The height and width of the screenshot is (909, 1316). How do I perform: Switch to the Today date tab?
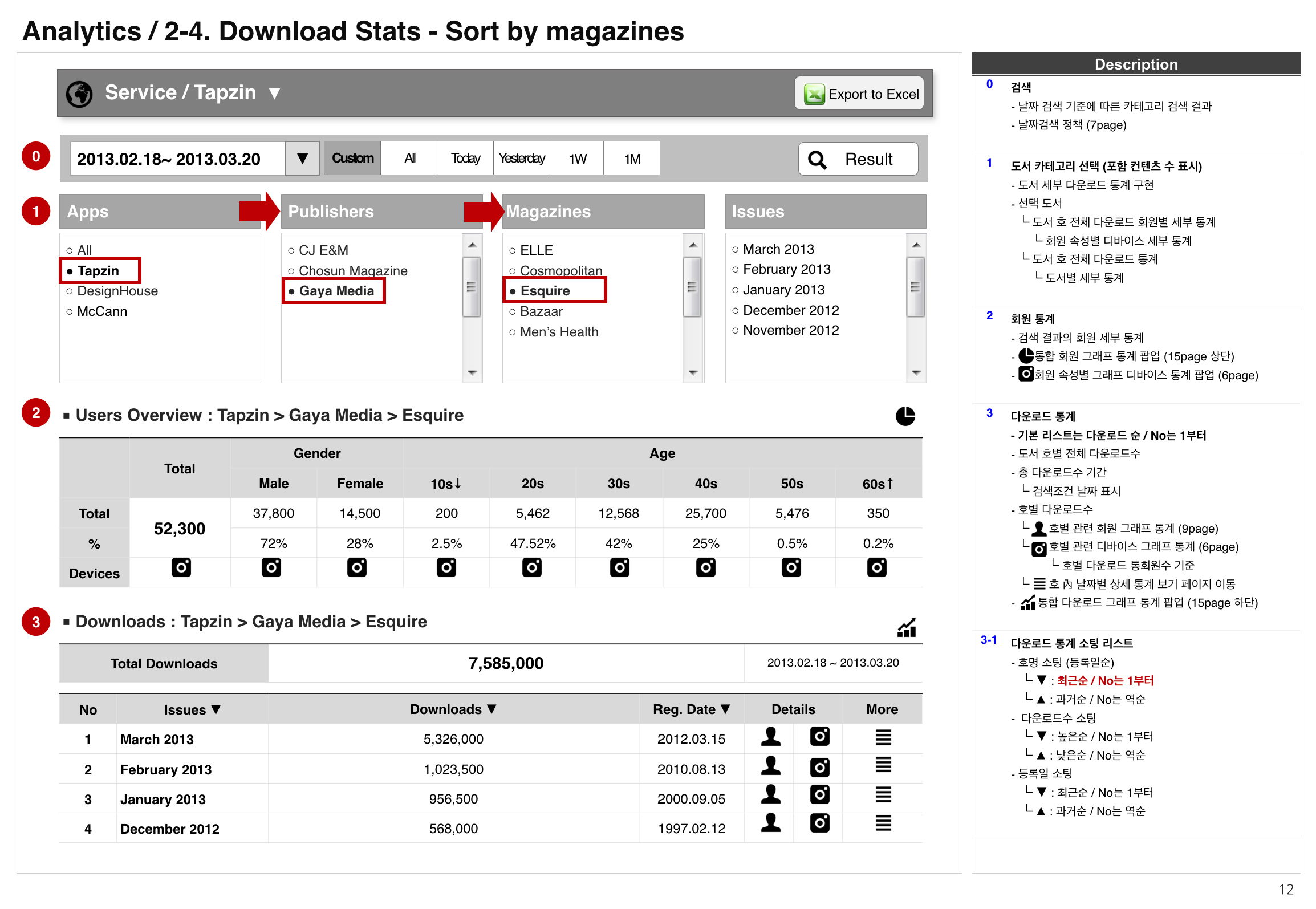[x=465, y=158]
